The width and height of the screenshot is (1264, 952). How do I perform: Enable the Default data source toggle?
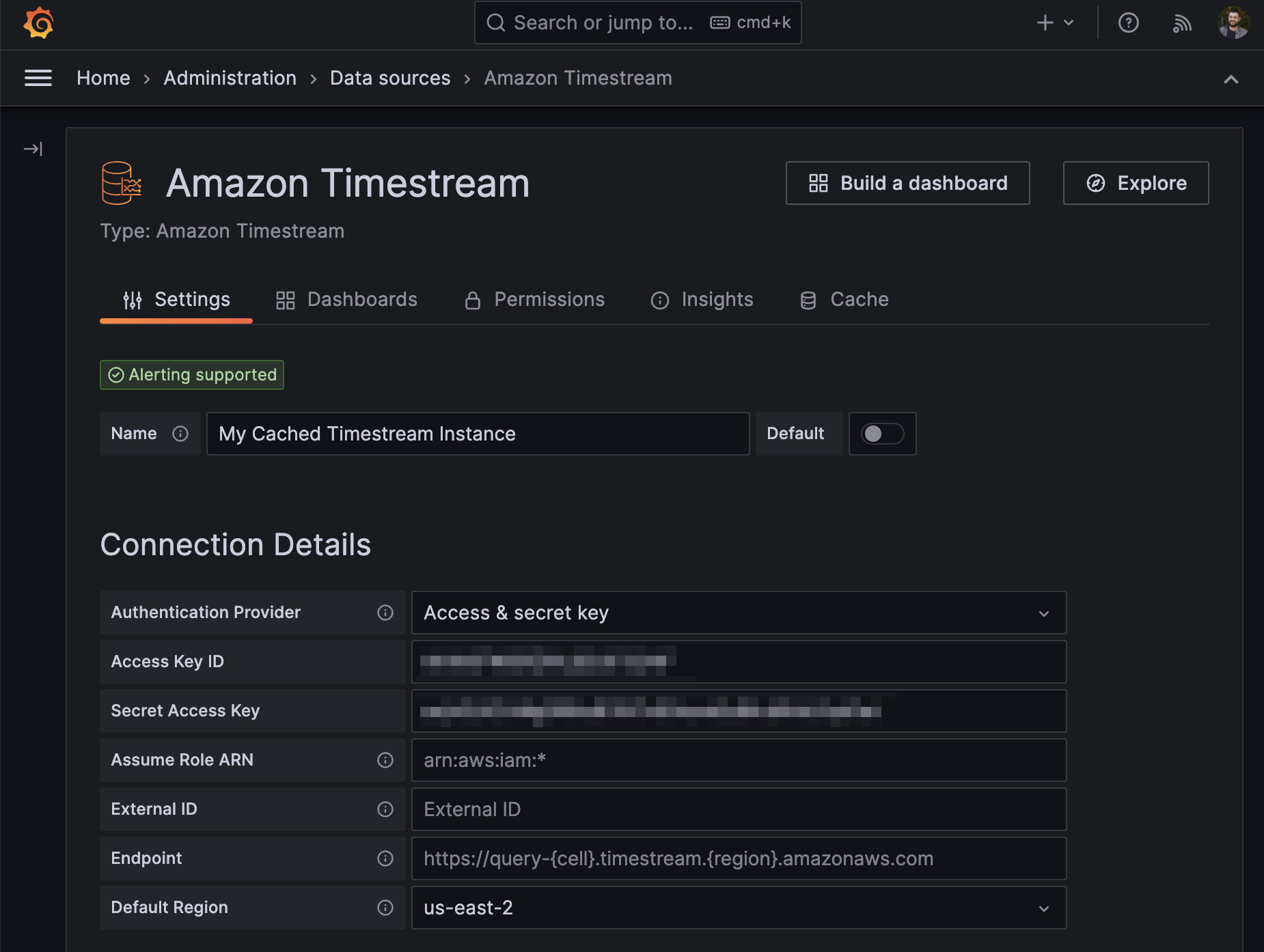[882, 434]
